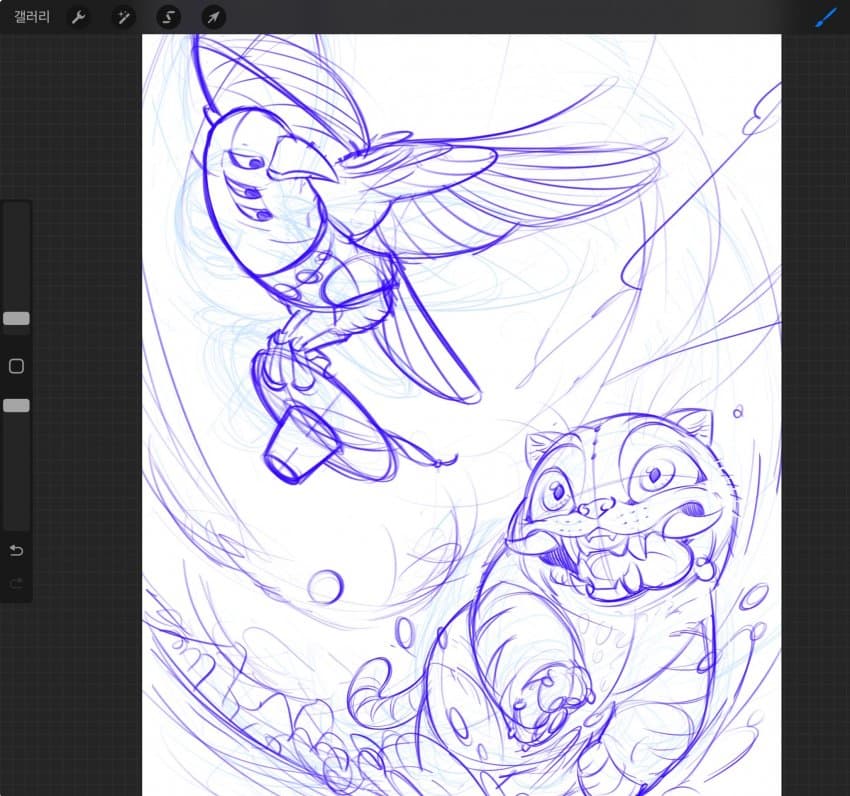This screenshot has width=850, height=796.
Task: Tap the square modify button in sidebar
Action: tap(16, 366)
